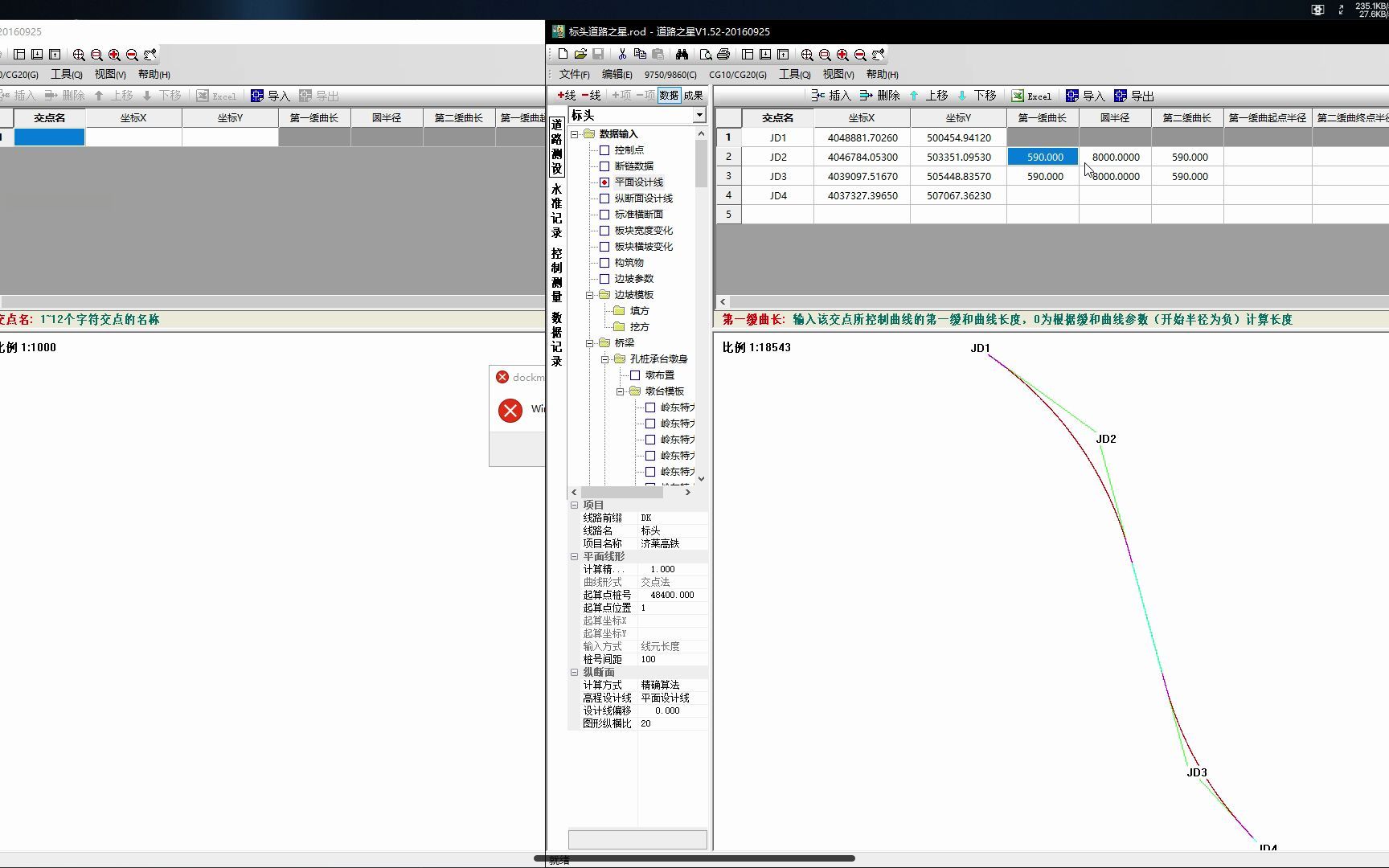Collapse the 孔桩承台墩身 tree node
The image size is (1389, 868).
605,359
